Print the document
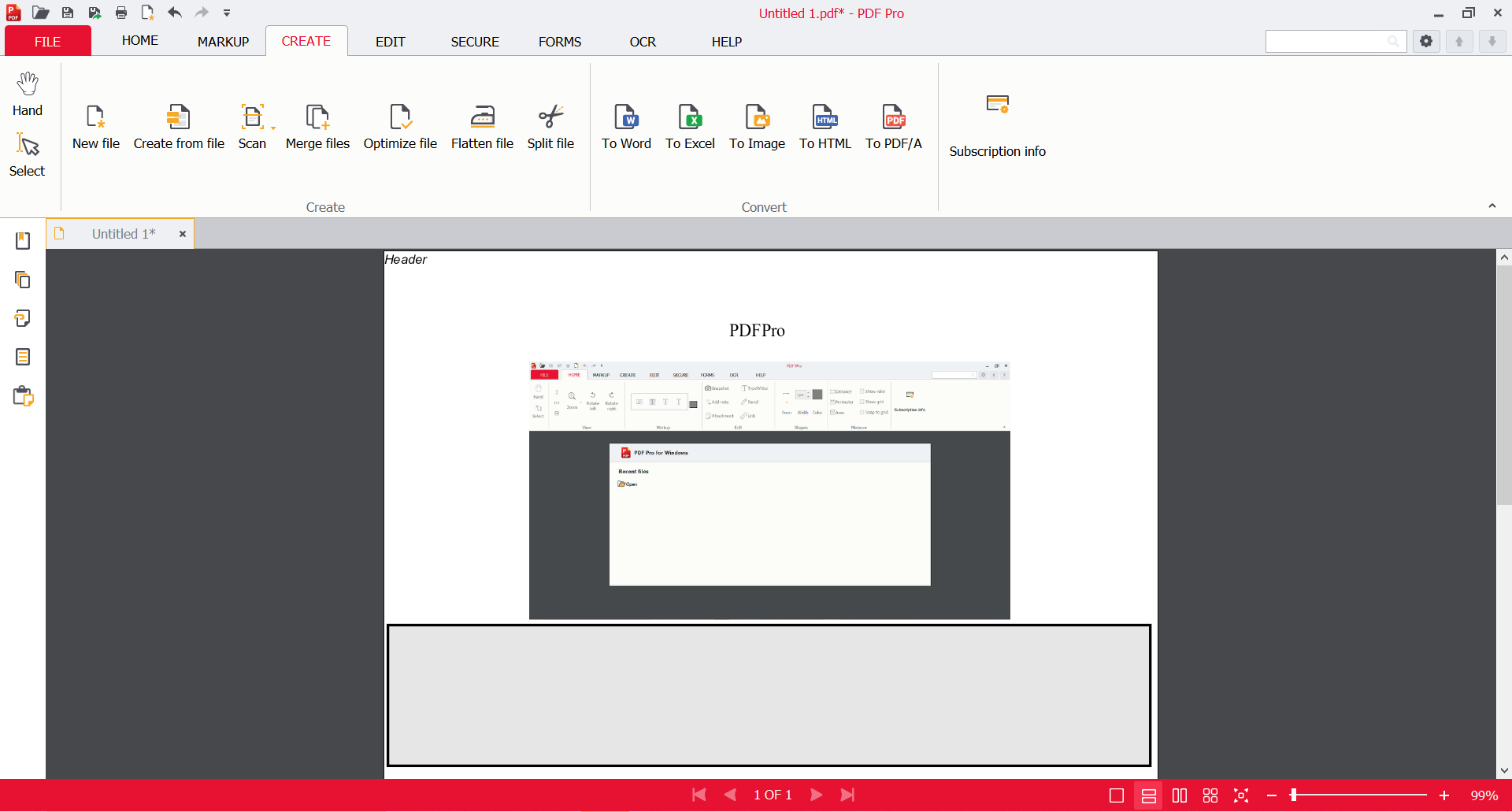The height and width of the screenshot is (812, 1512). [121, 13]
